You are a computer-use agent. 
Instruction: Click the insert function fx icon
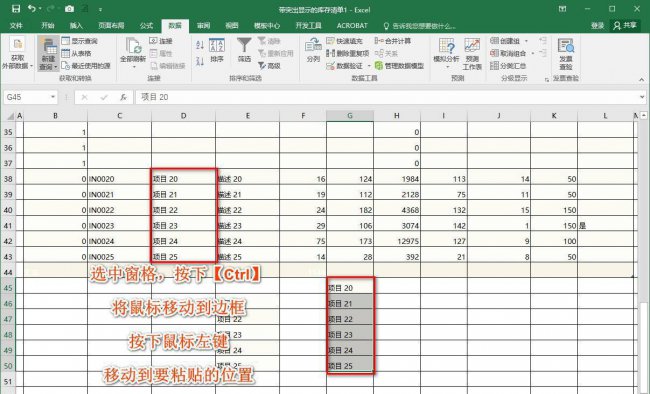pos(123,97)
